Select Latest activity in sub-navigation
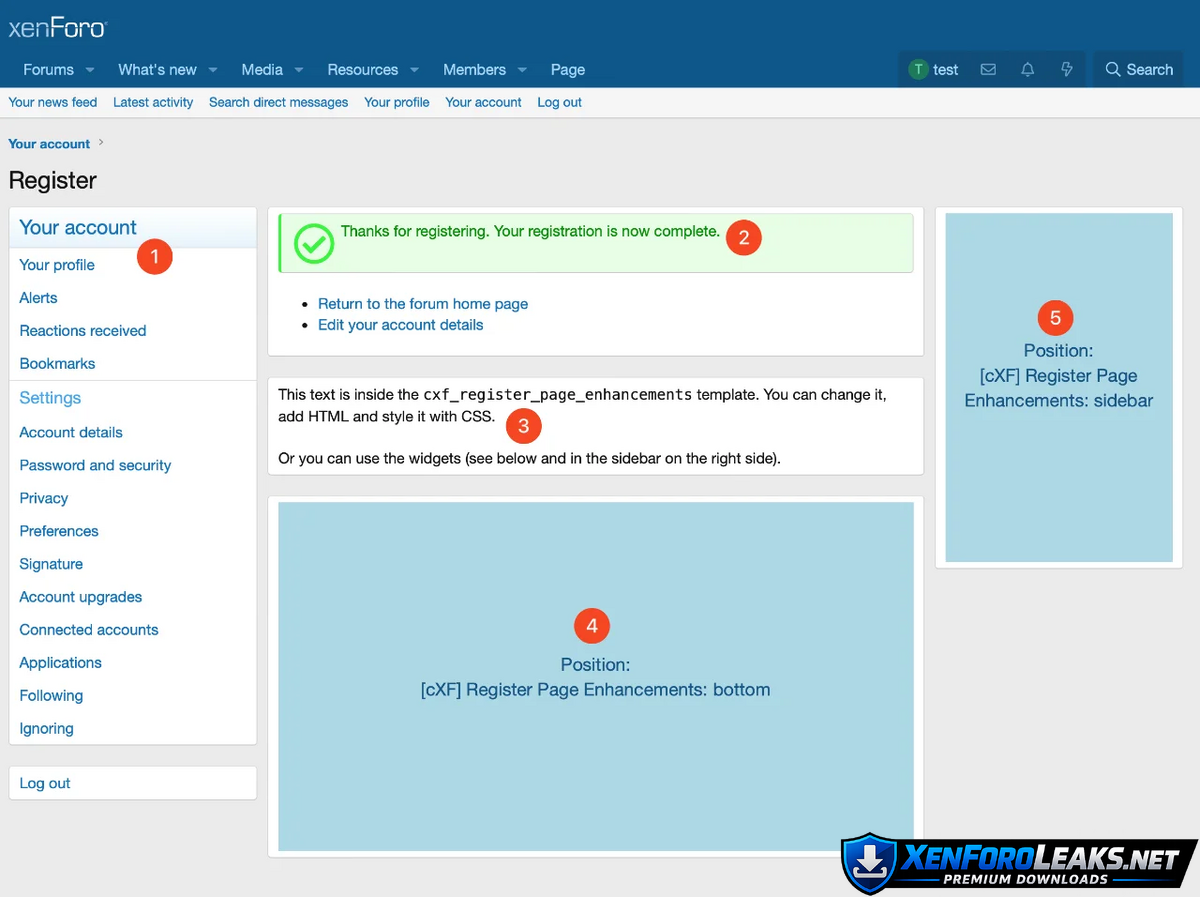 pos(153,102)
